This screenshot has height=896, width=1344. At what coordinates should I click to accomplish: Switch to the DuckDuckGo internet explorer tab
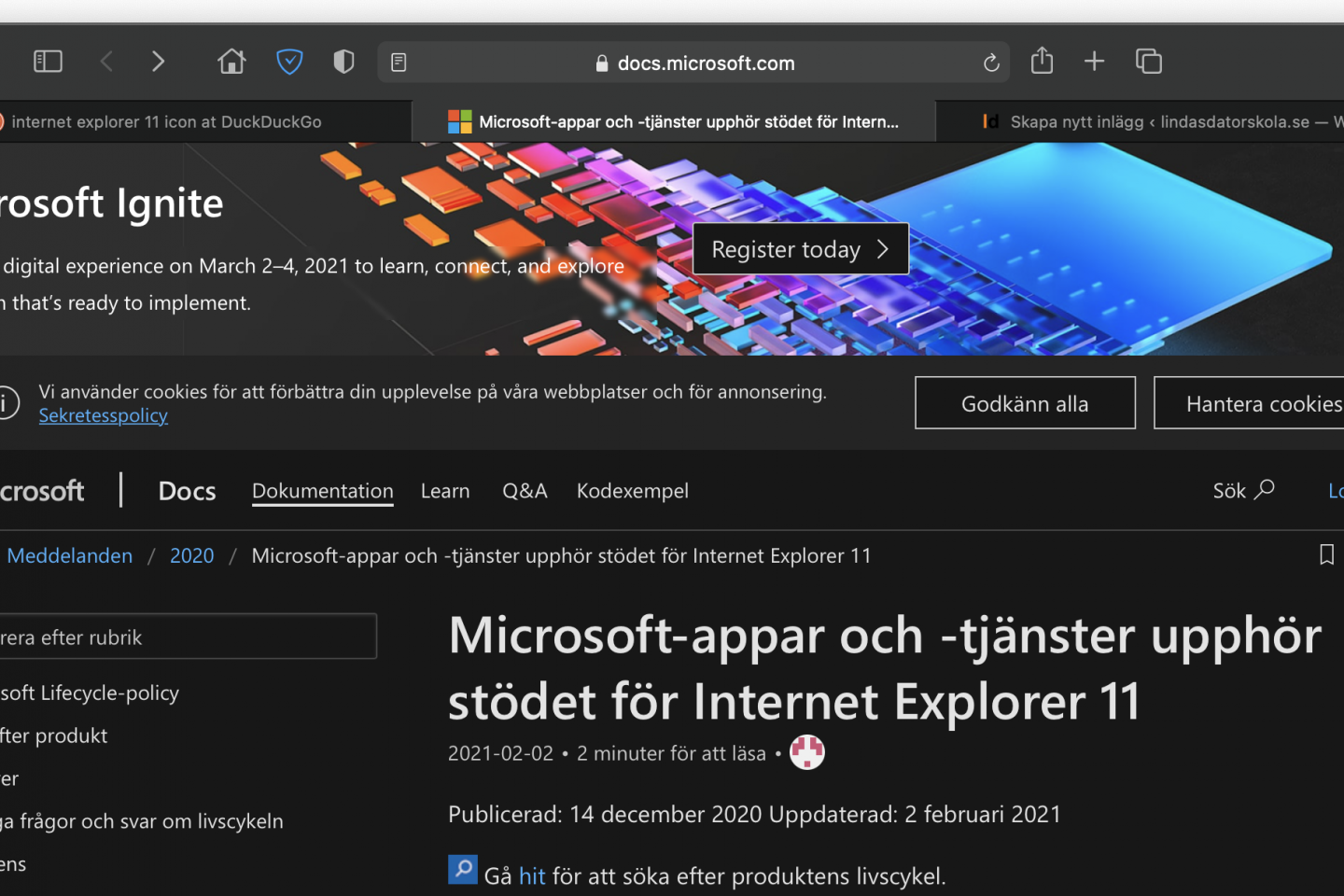(205, 121)
